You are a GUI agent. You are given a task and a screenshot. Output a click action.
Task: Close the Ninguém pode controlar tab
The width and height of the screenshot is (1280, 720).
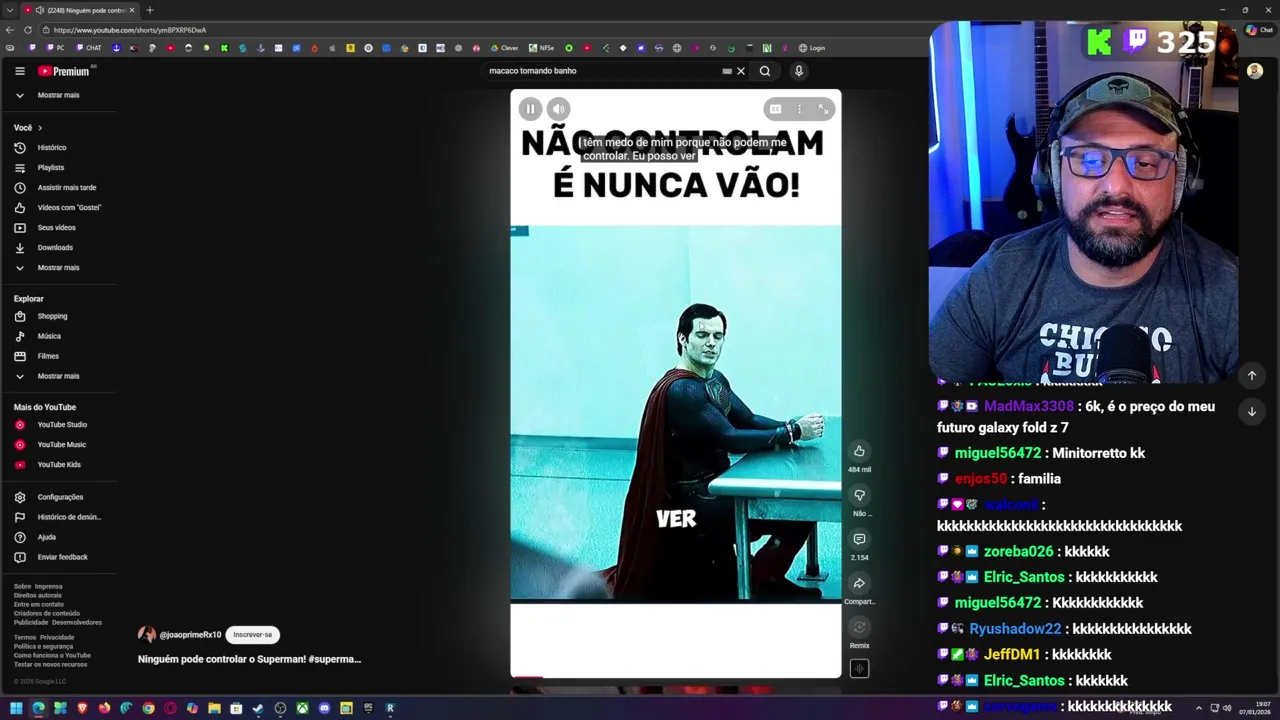(132, 10)
